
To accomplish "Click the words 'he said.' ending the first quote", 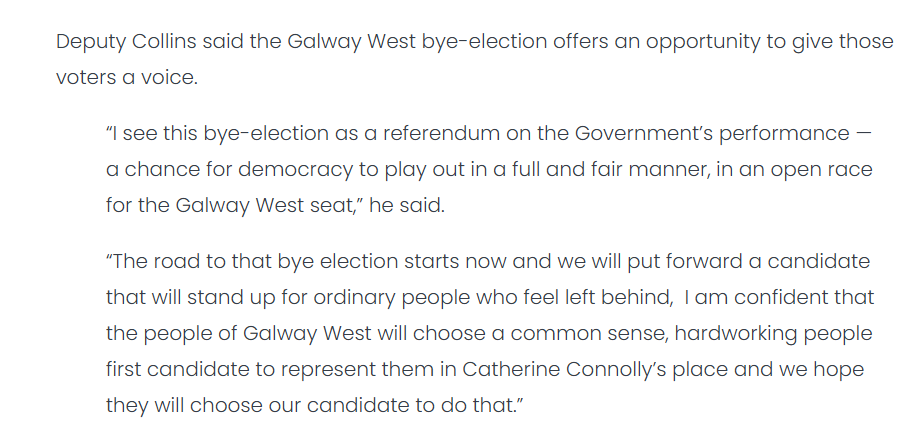I will 407,206.
